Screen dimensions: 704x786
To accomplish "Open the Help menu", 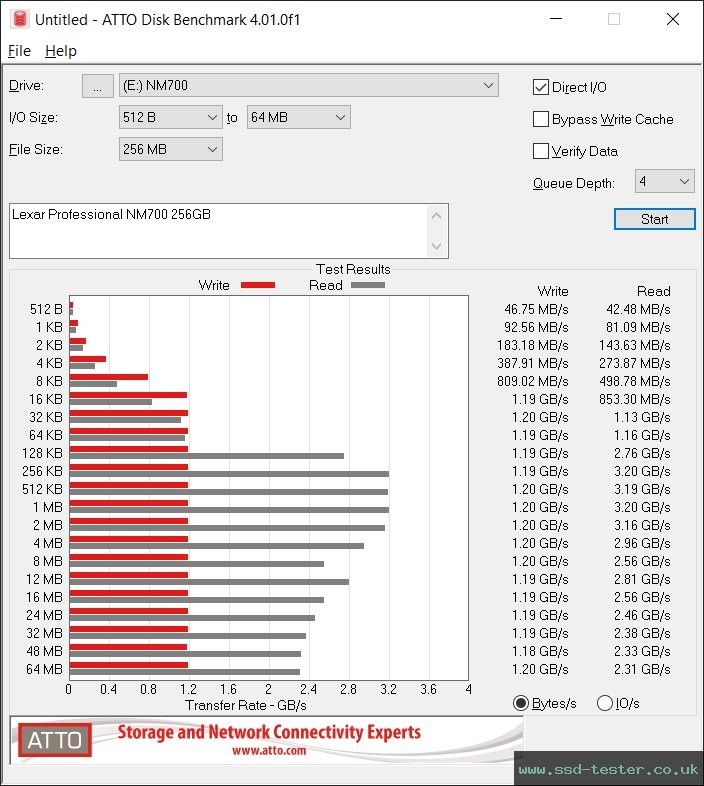I will (x=61, y=51).
